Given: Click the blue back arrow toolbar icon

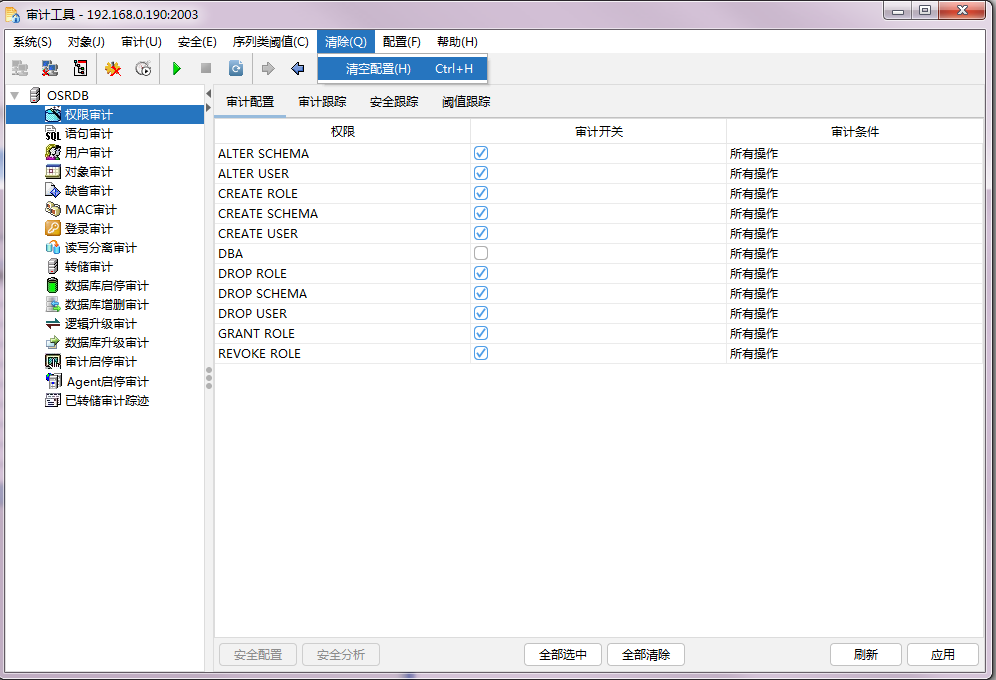Looking at the screenshot, I should 296,68.
